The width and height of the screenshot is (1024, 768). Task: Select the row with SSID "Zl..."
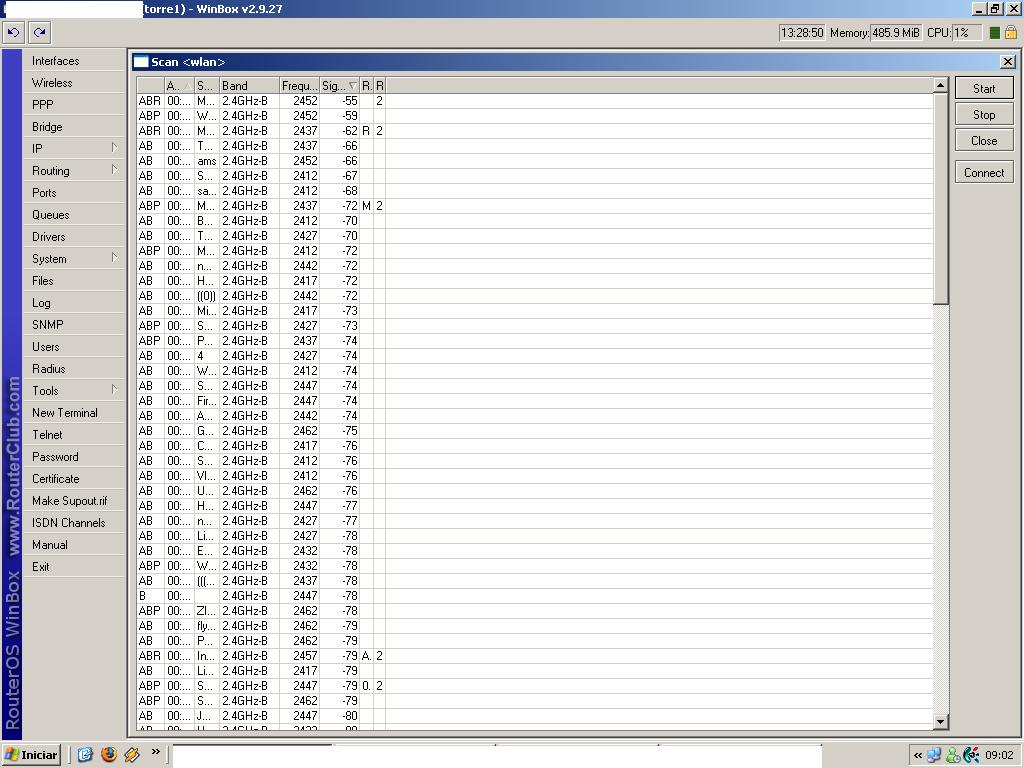pos(534,611)
